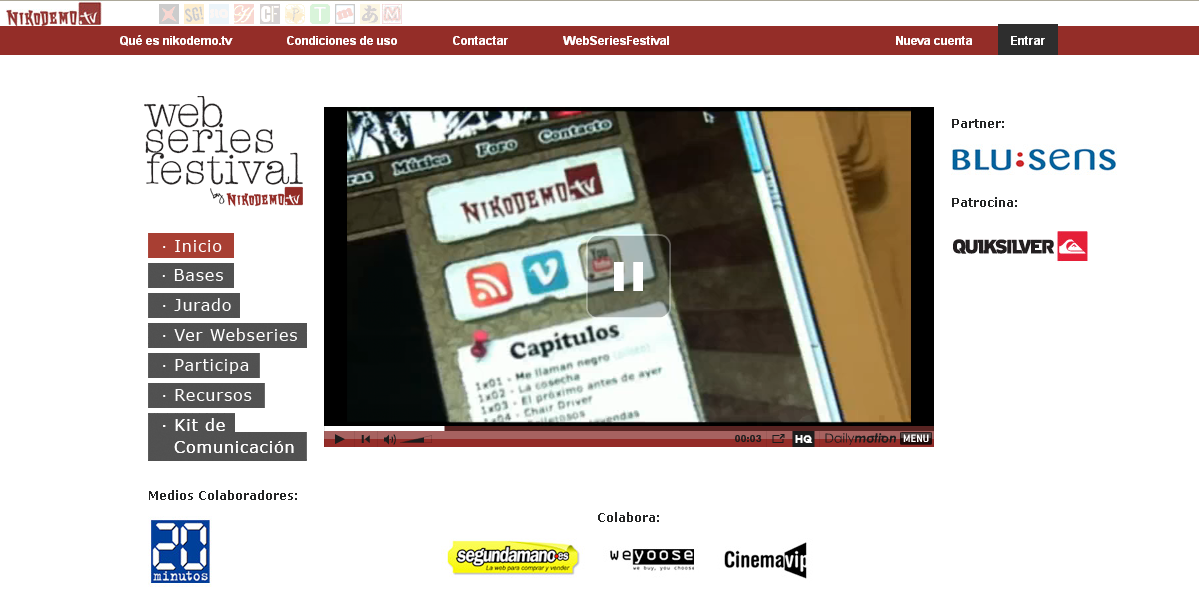The width and height of the screenshot is (1199, 605).
Task: Click the play button in the player bar
Action: pyautogui.click(x=340, y=439)
